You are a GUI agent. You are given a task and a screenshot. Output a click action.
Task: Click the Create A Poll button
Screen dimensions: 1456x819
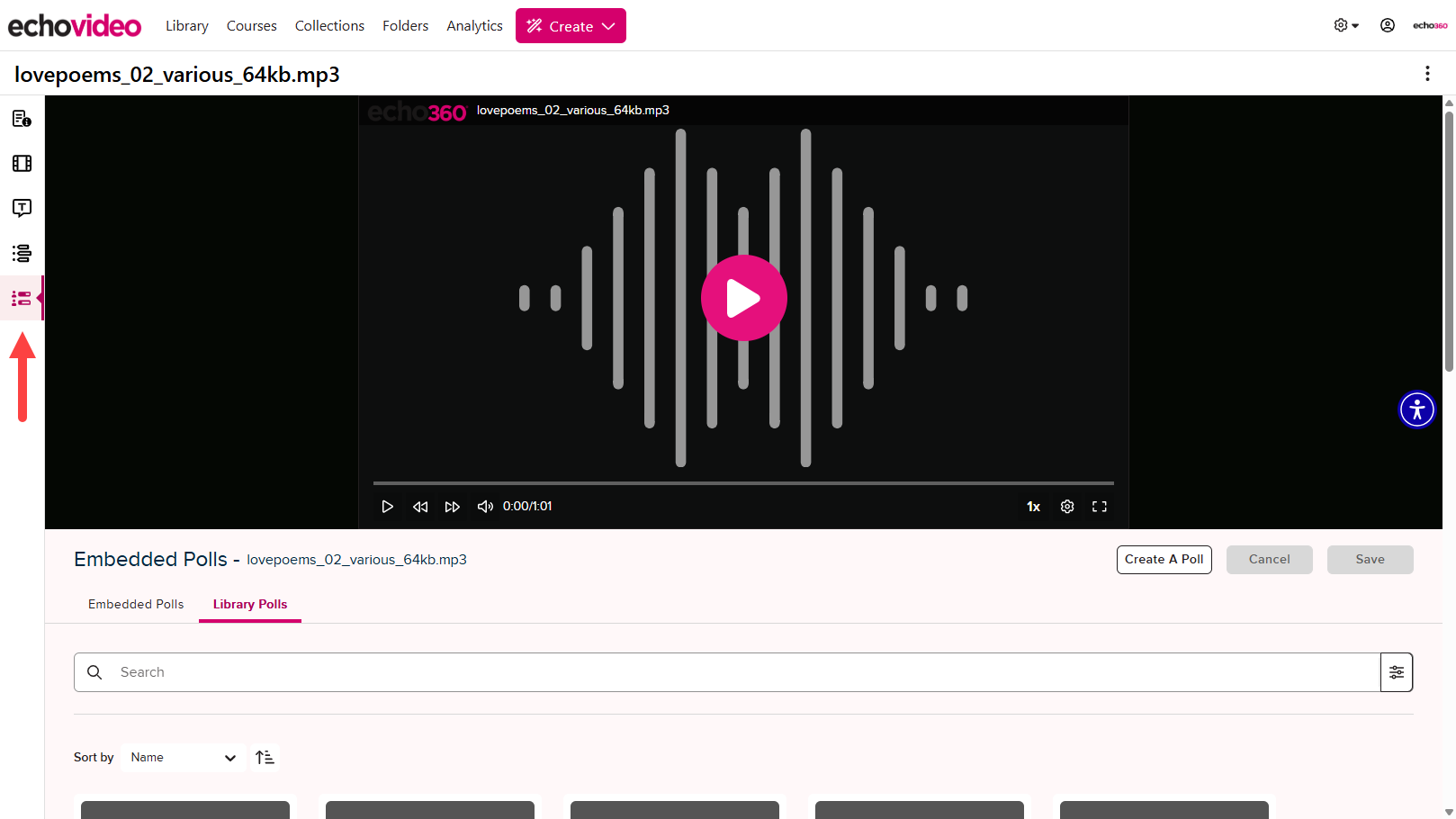1164,559
